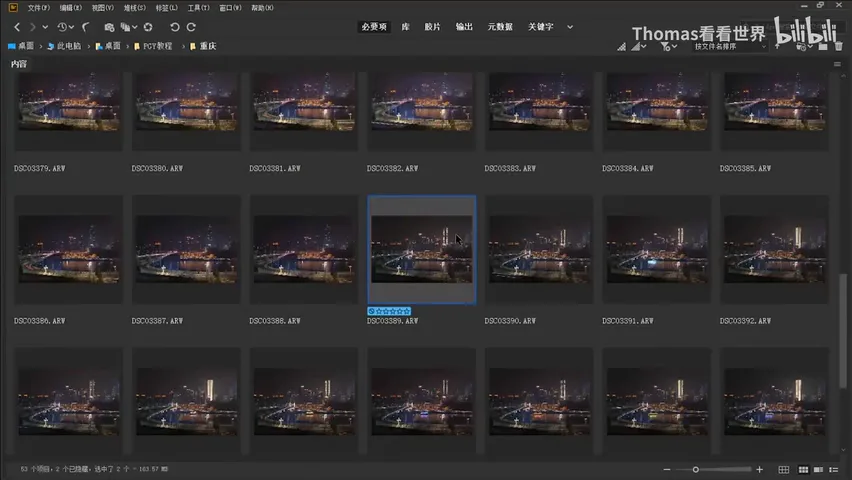Click the star rating under DSC03389.ARW
The image size is (852, 480).
[x=389, y=311]
